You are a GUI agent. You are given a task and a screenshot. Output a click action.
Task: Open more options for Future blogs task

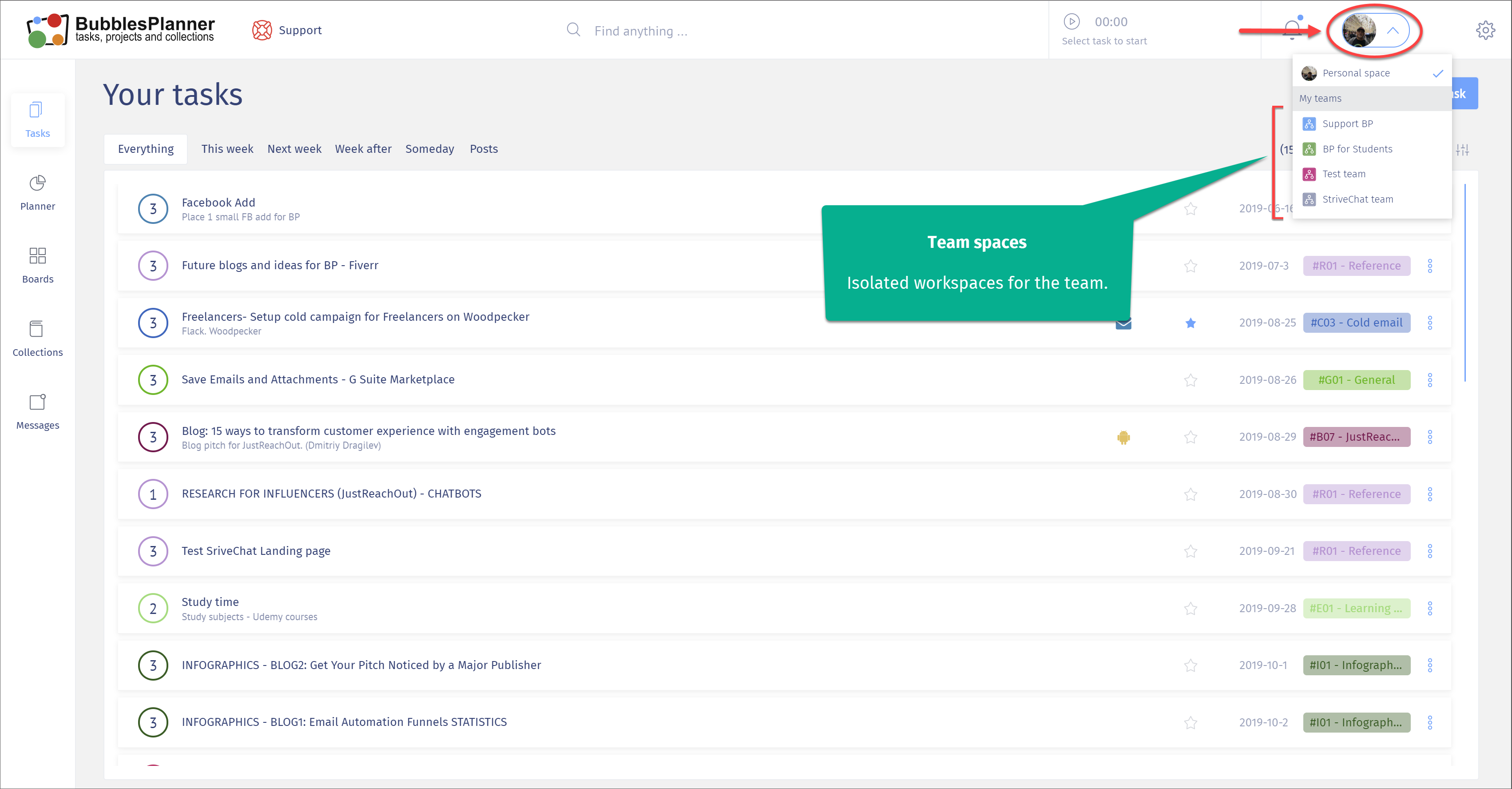(1430, 266)
